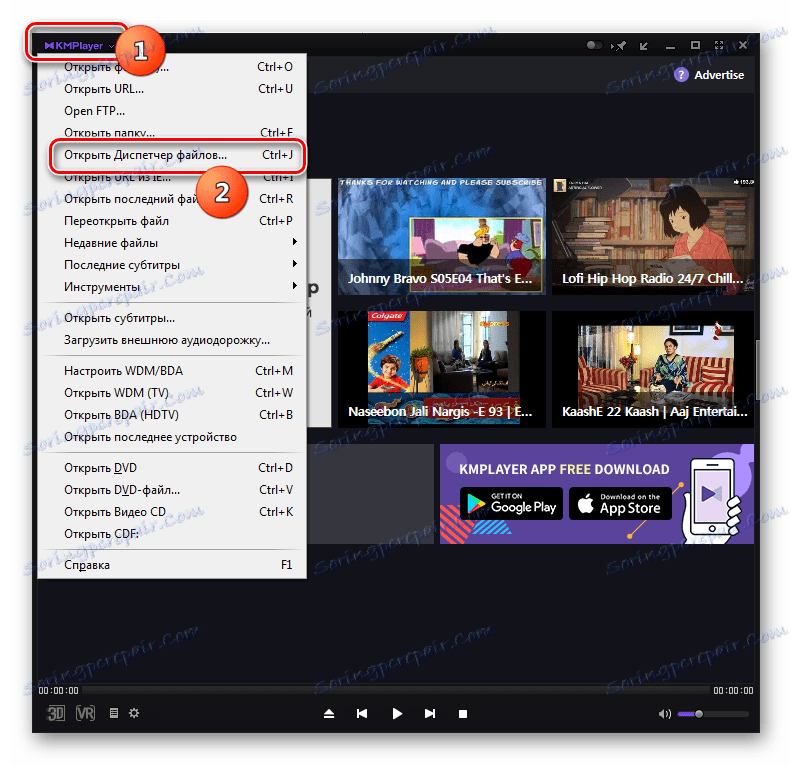Viewport: 792px width, 765px height.
Task: Open Lofi Hip Hop Radio thumbnail
Action: pyautogui.click(x=653, y=236)
